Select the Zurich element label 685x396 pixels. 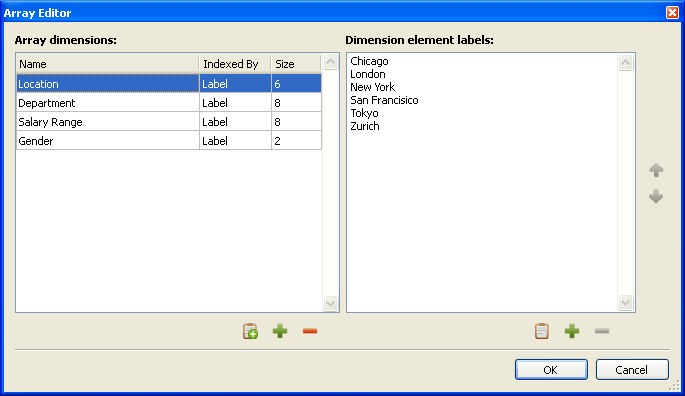pyautogui.click(x=365, y=126)
